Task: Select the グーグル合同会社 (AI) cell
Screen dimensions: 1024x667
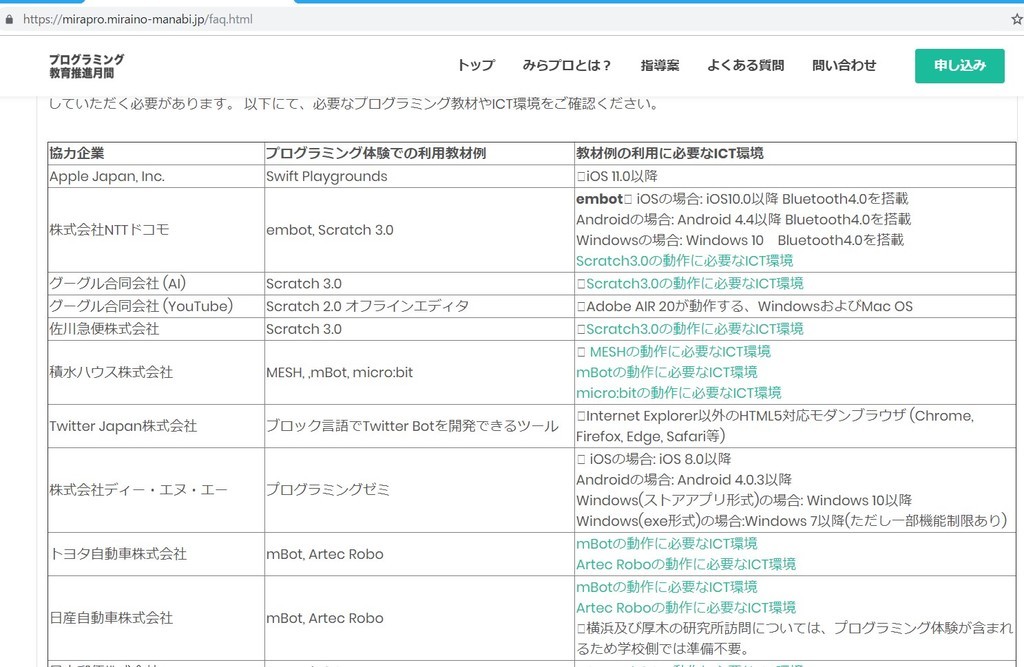Action: pos(156,284)
